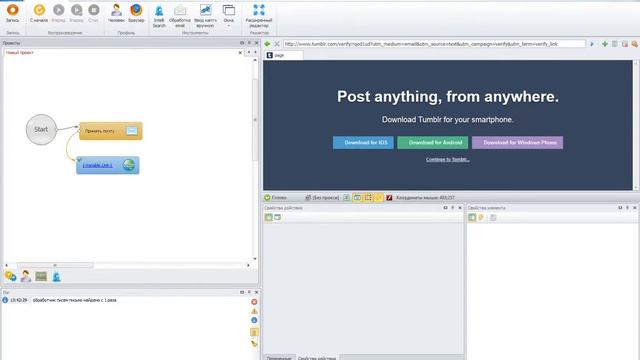
Task: Add a new browser tab with green plus
Action: pyautogui.click(x=605, y=44)
